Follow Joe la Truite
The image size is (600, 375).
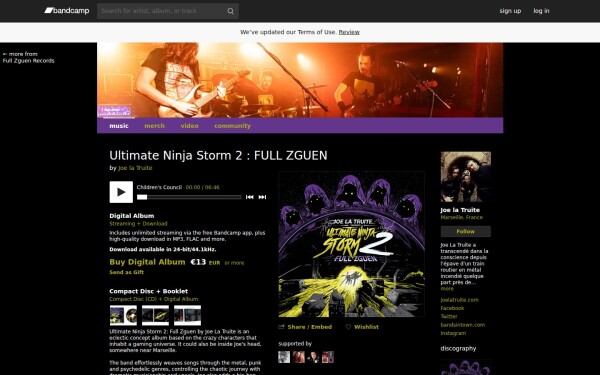click(x=465, y=232)
